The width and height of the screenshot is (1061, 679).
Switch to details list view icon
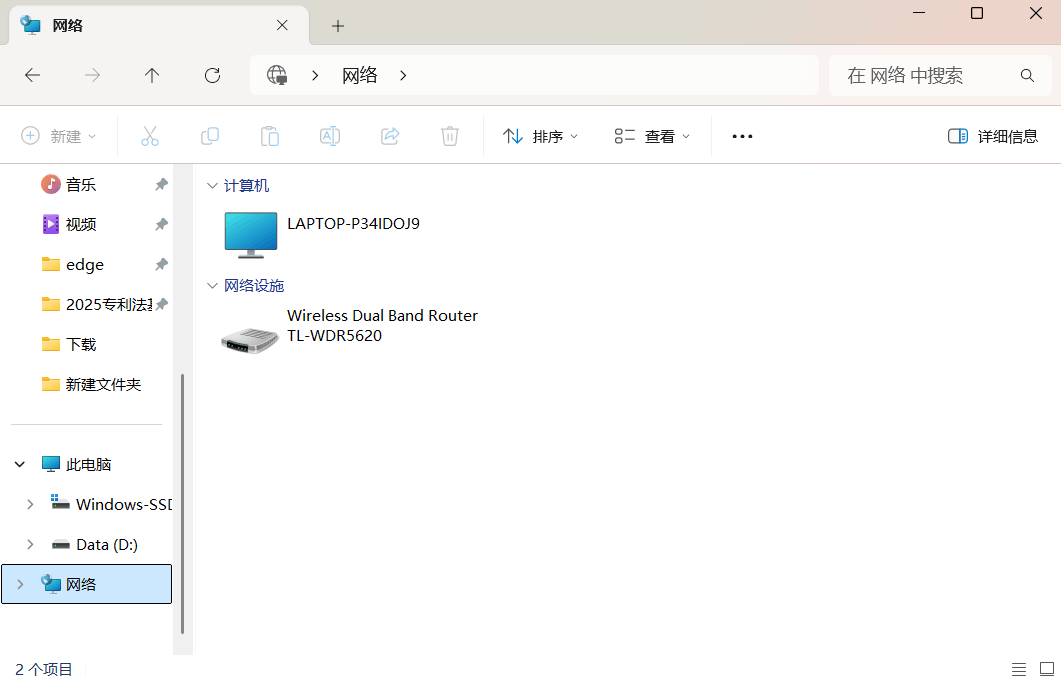[x=1018, y=670]
